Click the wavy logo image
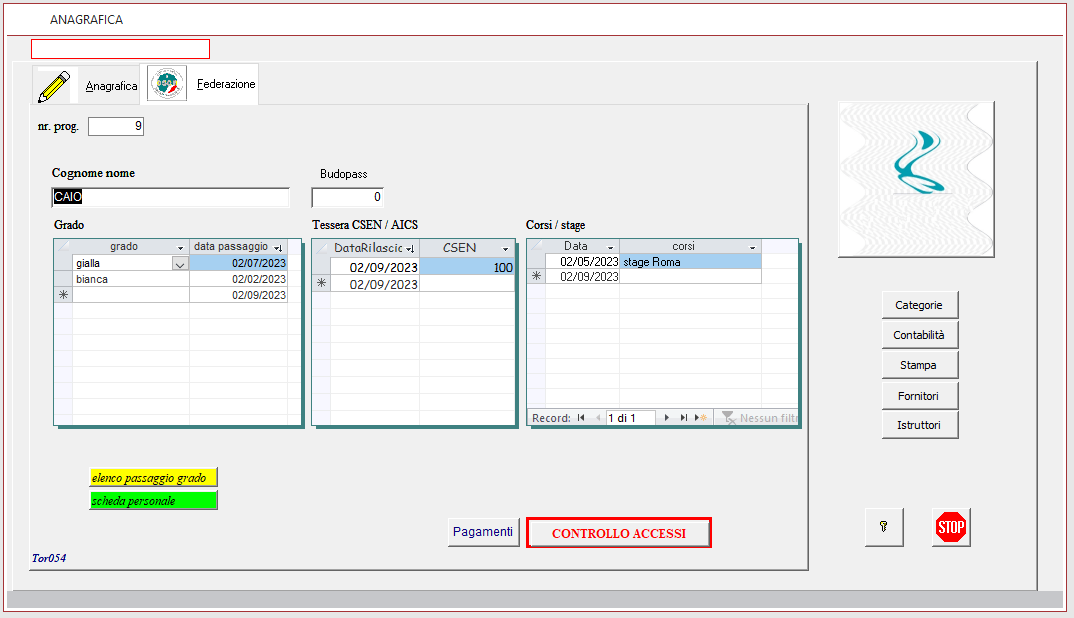 (x=916, y=180)
